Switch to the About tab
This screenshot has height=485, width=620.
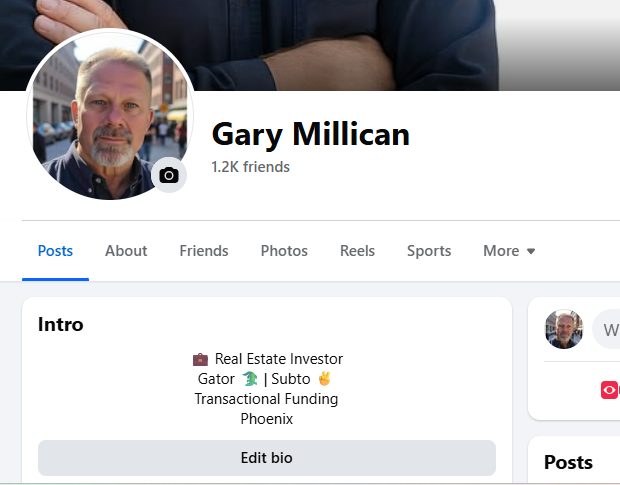click(126, 251)
